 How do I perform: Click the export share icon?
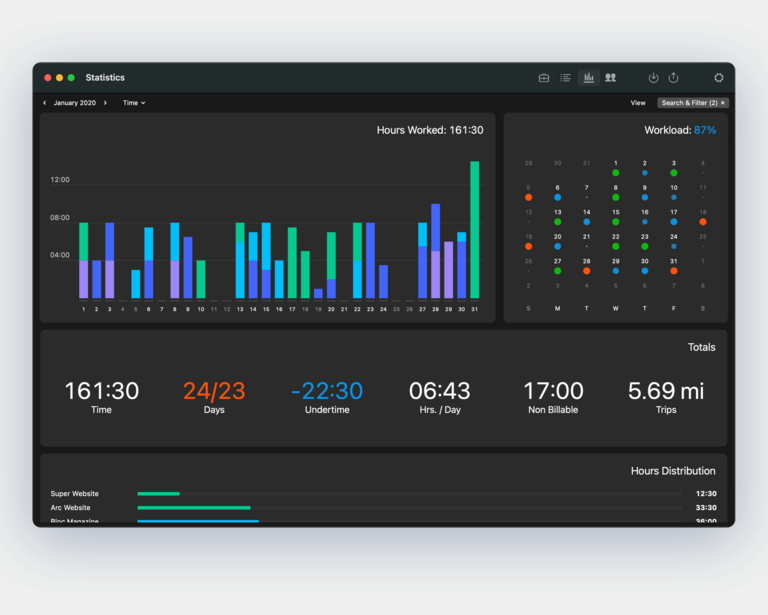673,78
